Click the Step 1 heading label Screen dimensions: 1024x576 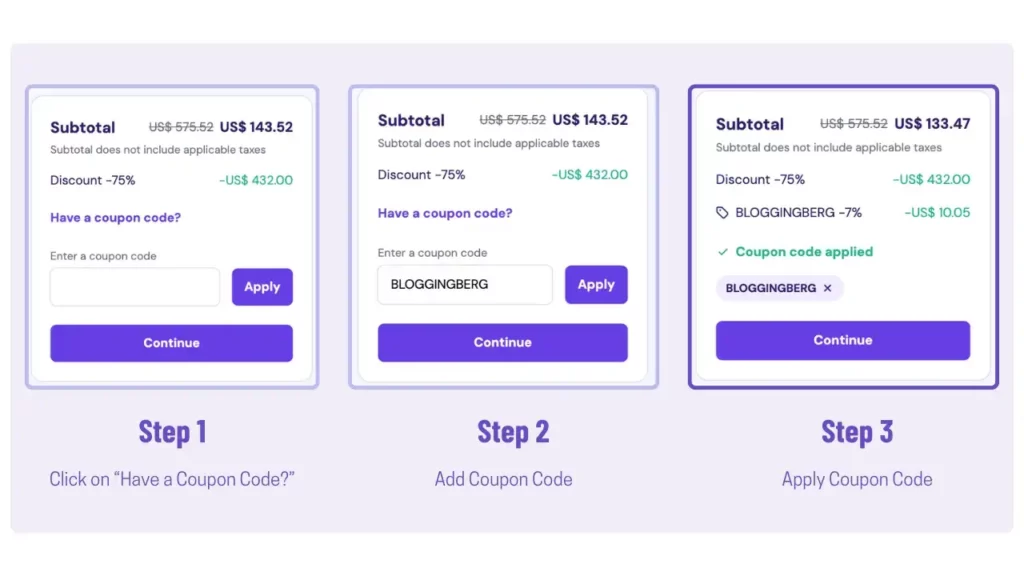(172, 431)
